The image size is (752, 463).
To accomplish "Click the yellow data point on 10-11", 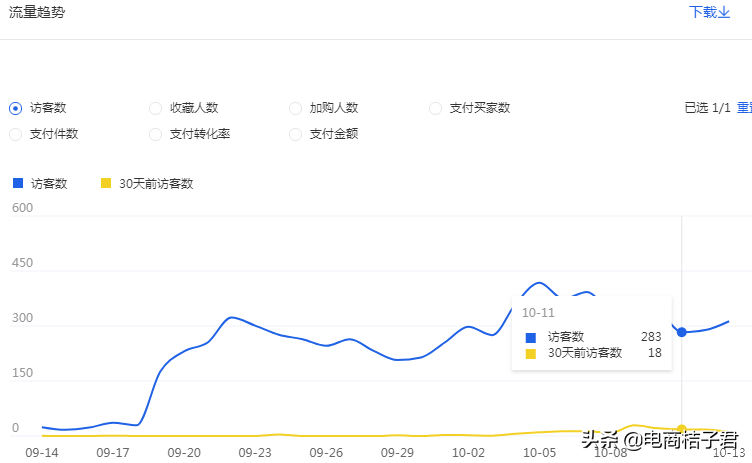I will coord(682,428).
